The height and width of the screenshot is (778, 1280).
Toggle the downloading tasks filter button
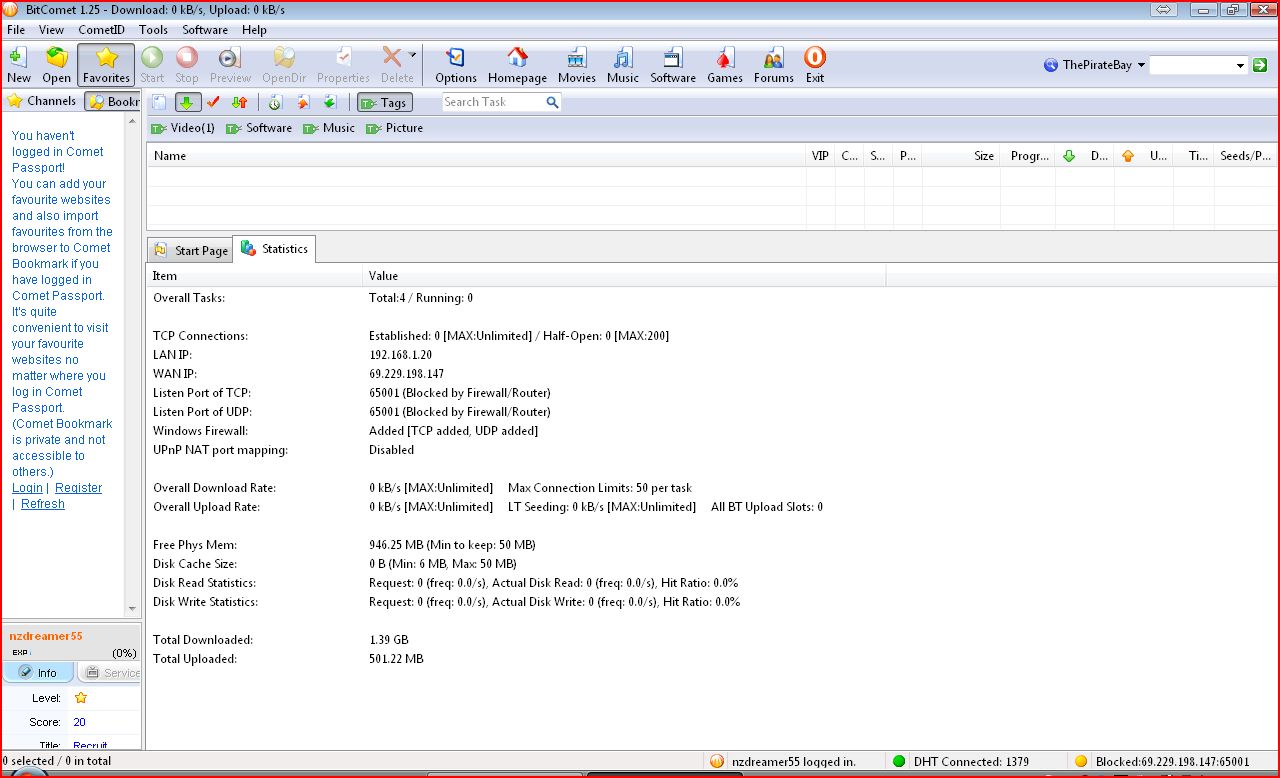[x=187, y=102]
